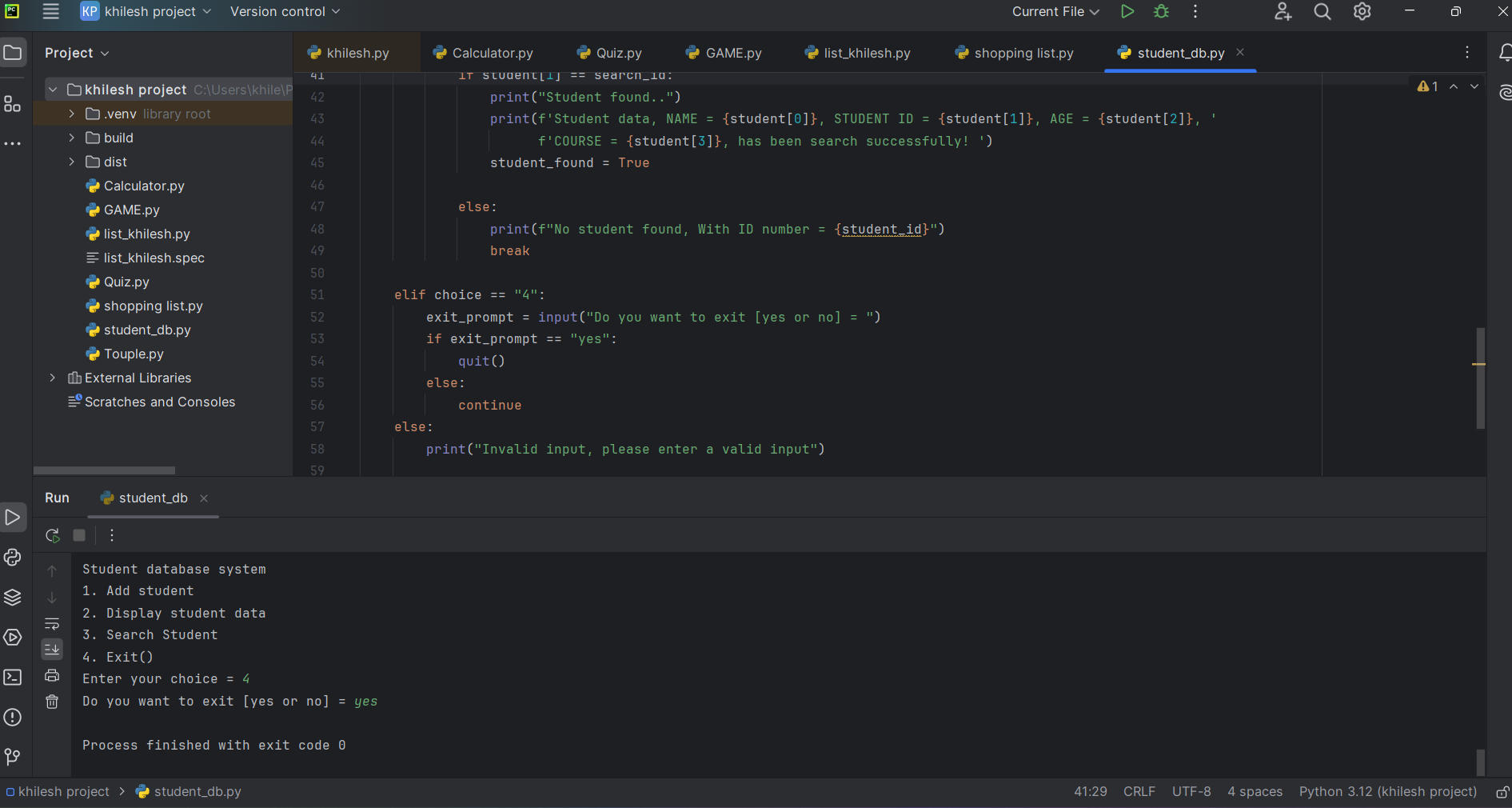This screenshot has width=1512, height=808.
Task: Open Version control dropdown
Action: click(x=285, y=11)
